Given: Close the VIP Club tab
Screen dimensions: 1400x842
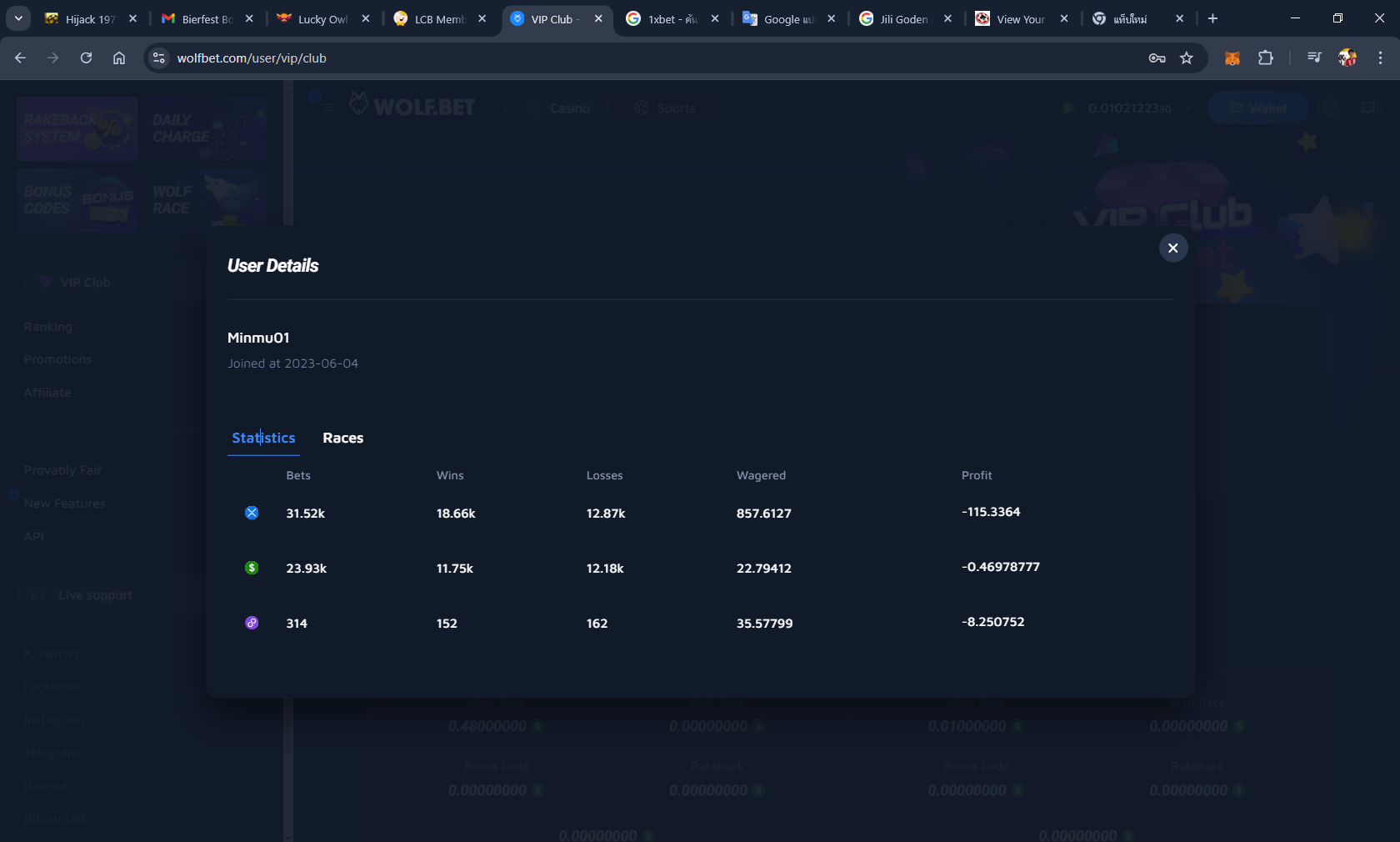Looking at the screenshot, I should pos(598,18).
